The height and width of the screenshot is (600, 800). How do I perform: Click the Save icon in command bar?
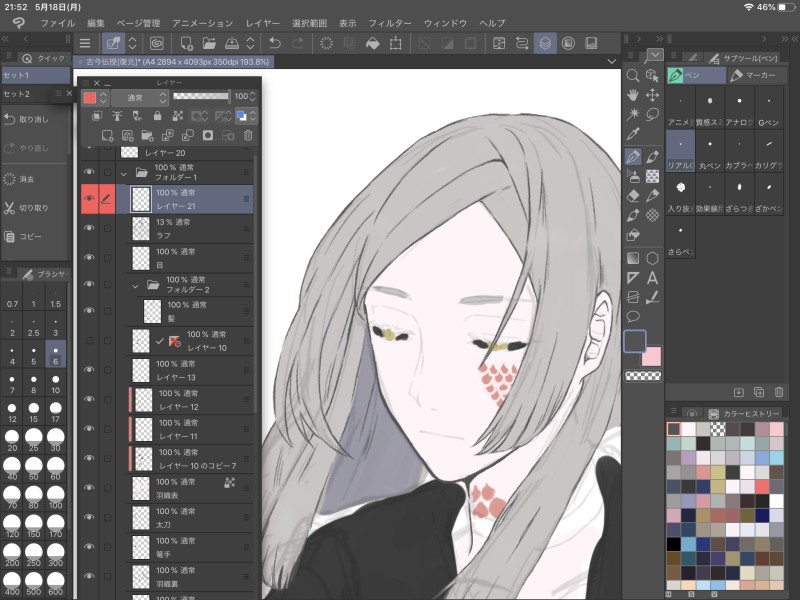(232, 43)
